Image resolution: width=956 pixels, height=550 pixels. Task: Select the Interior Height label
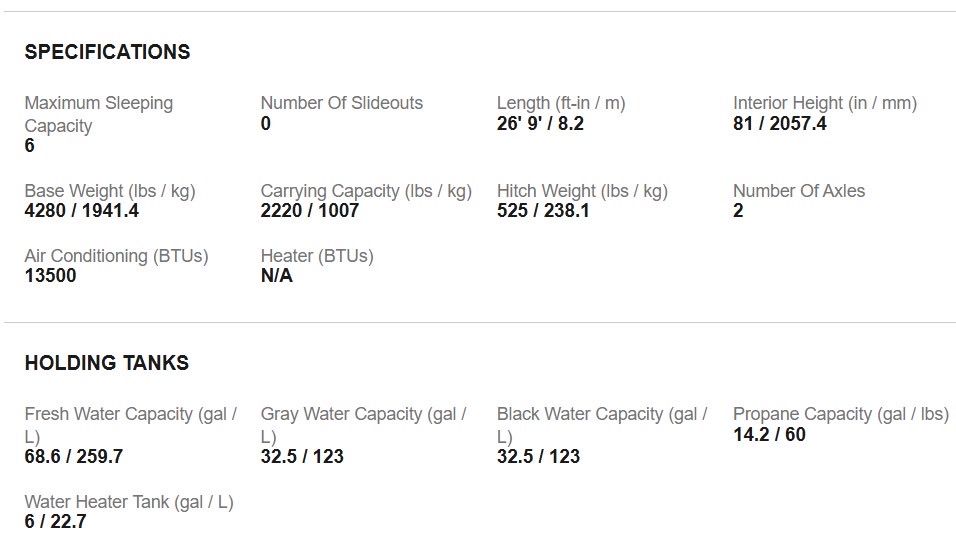(824, 103)
